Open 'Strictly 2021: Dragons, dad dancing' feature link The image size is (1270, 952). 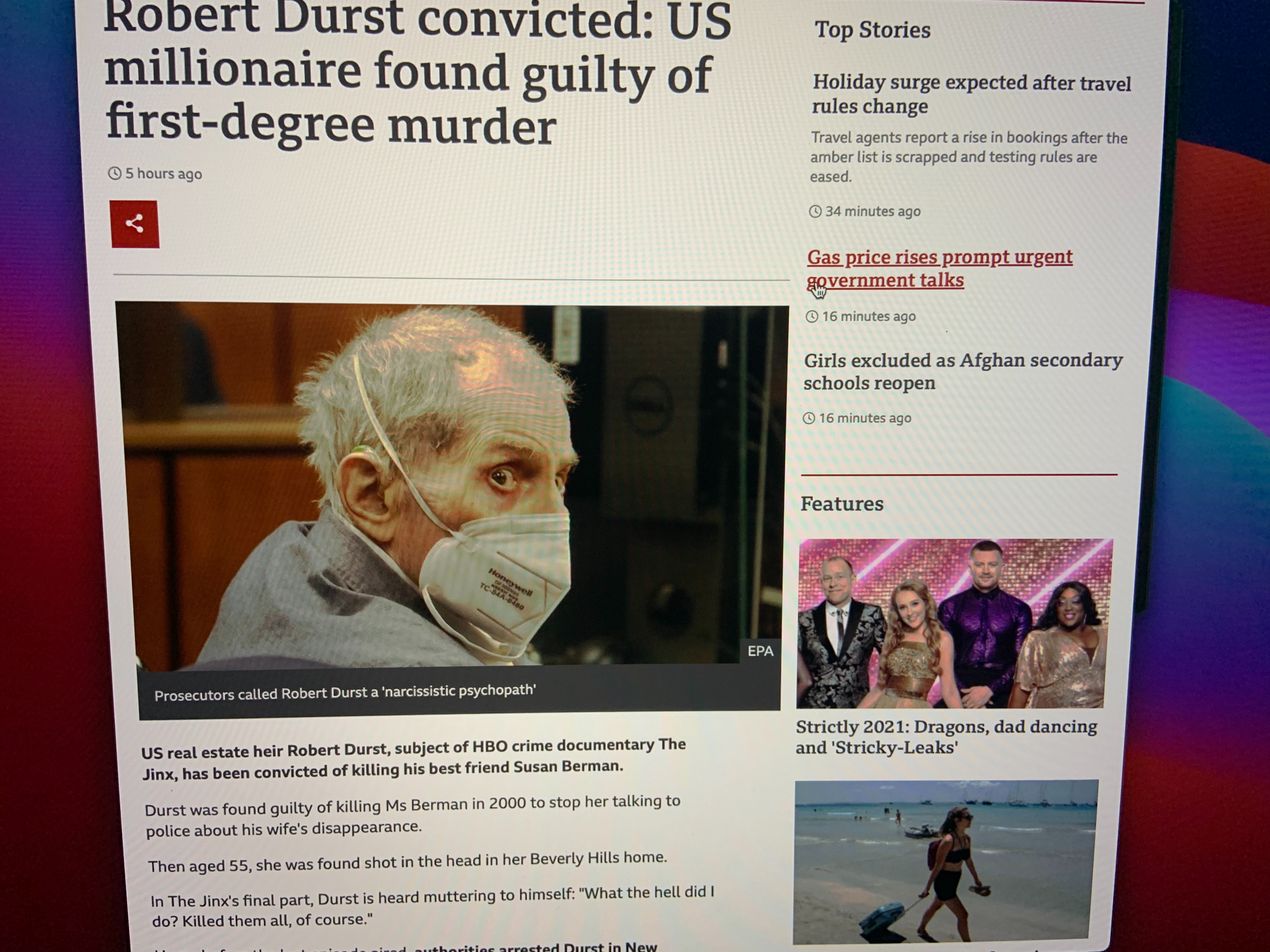946,737
